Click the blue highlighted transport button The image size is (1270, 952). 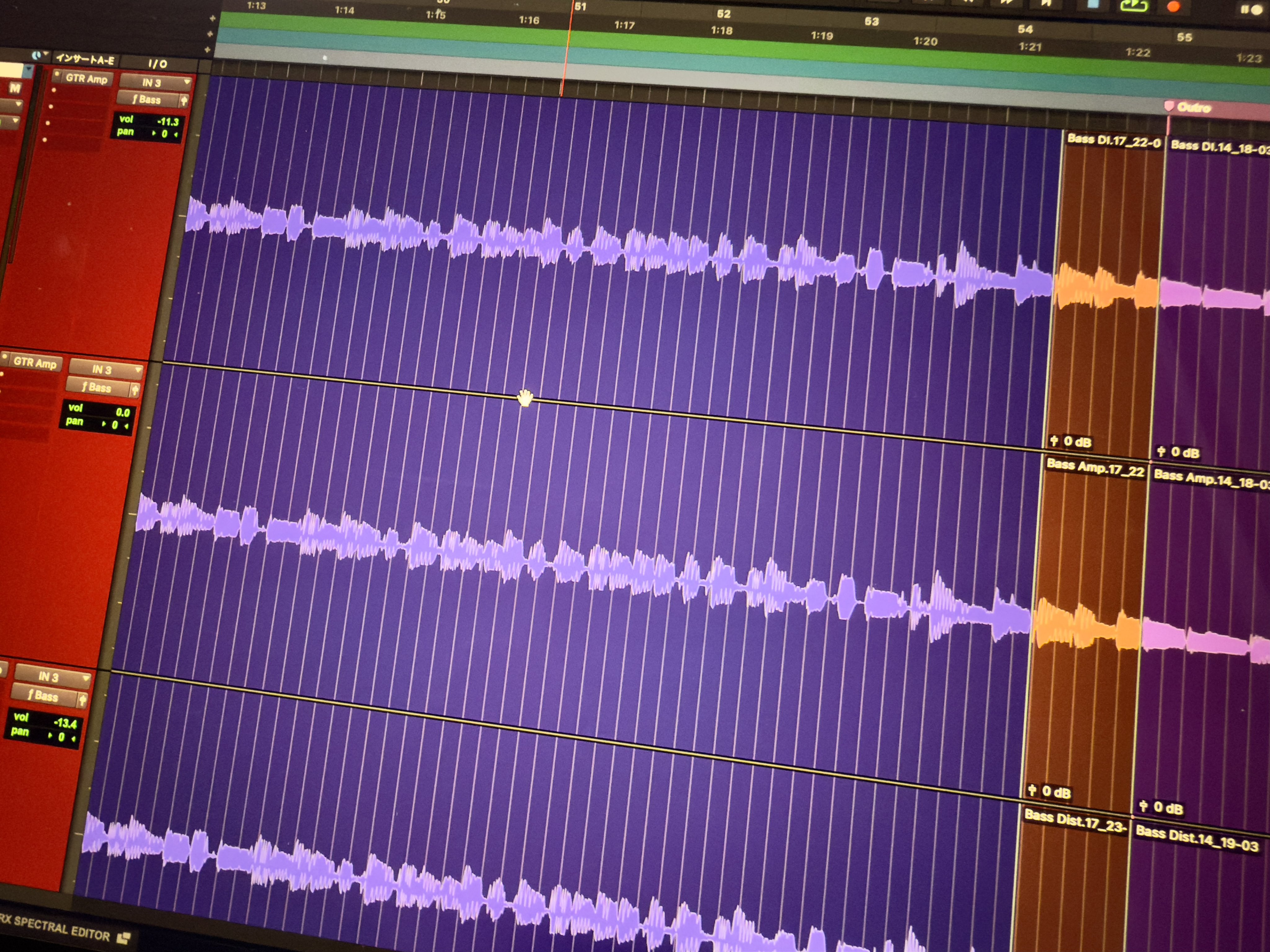1093,3
